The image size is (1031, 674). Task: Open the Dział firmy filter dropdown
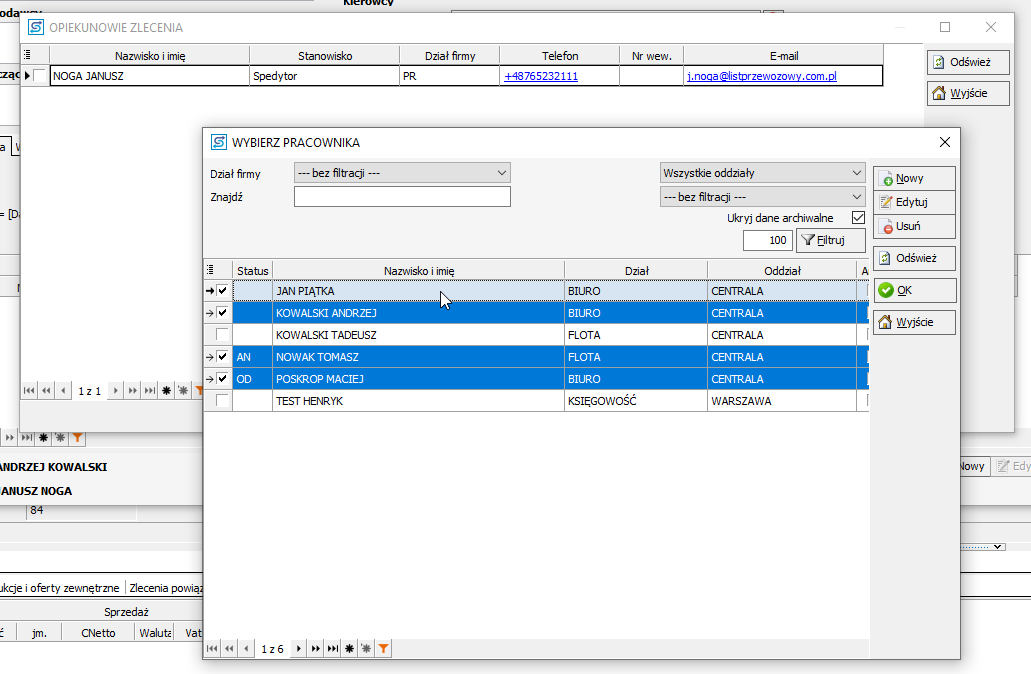tap(402, 173)
